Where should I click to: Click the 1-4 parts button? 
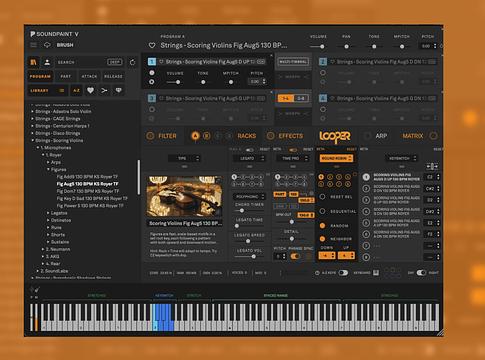(285, 98)
